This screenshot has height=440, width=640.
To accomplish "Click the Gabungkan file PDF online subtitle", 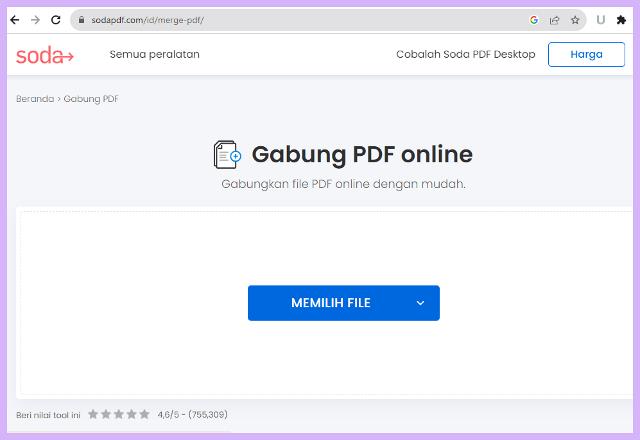I will 343,184.
